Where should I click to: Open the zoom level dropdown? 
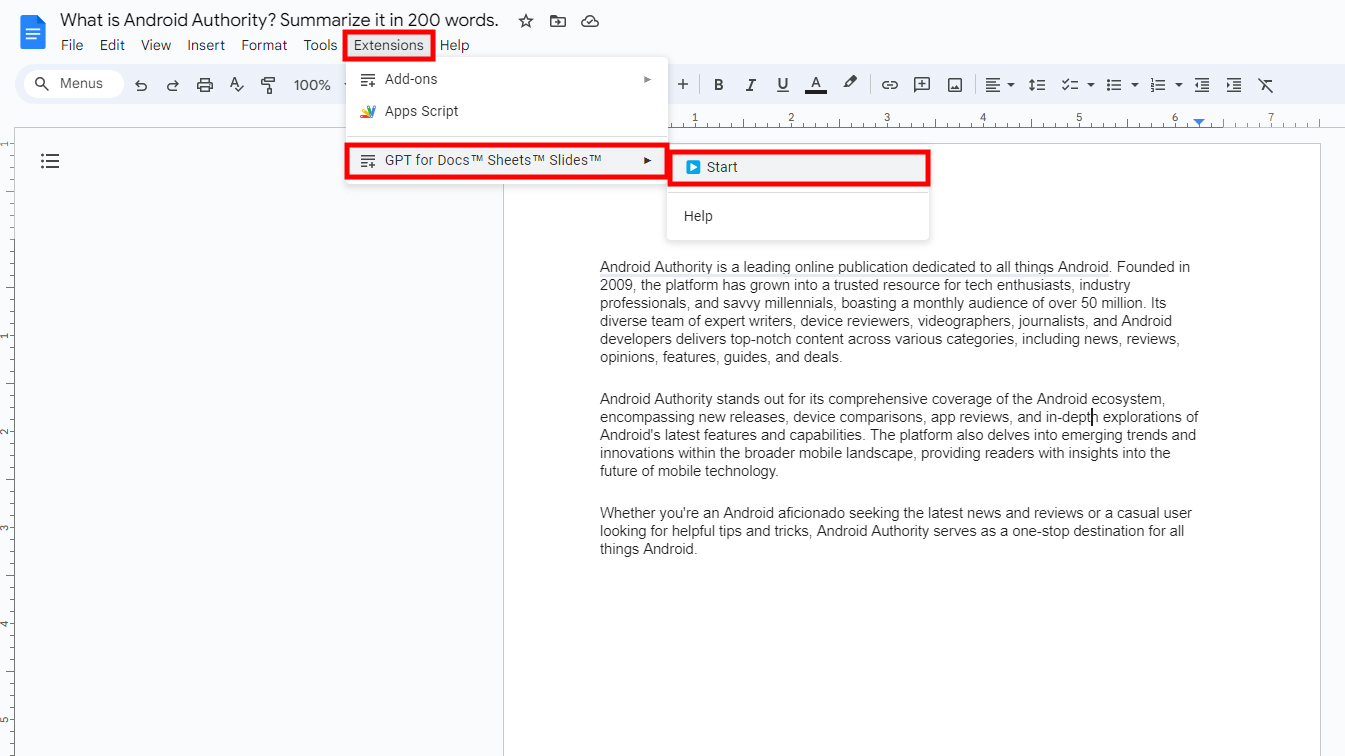pos(319,85)
